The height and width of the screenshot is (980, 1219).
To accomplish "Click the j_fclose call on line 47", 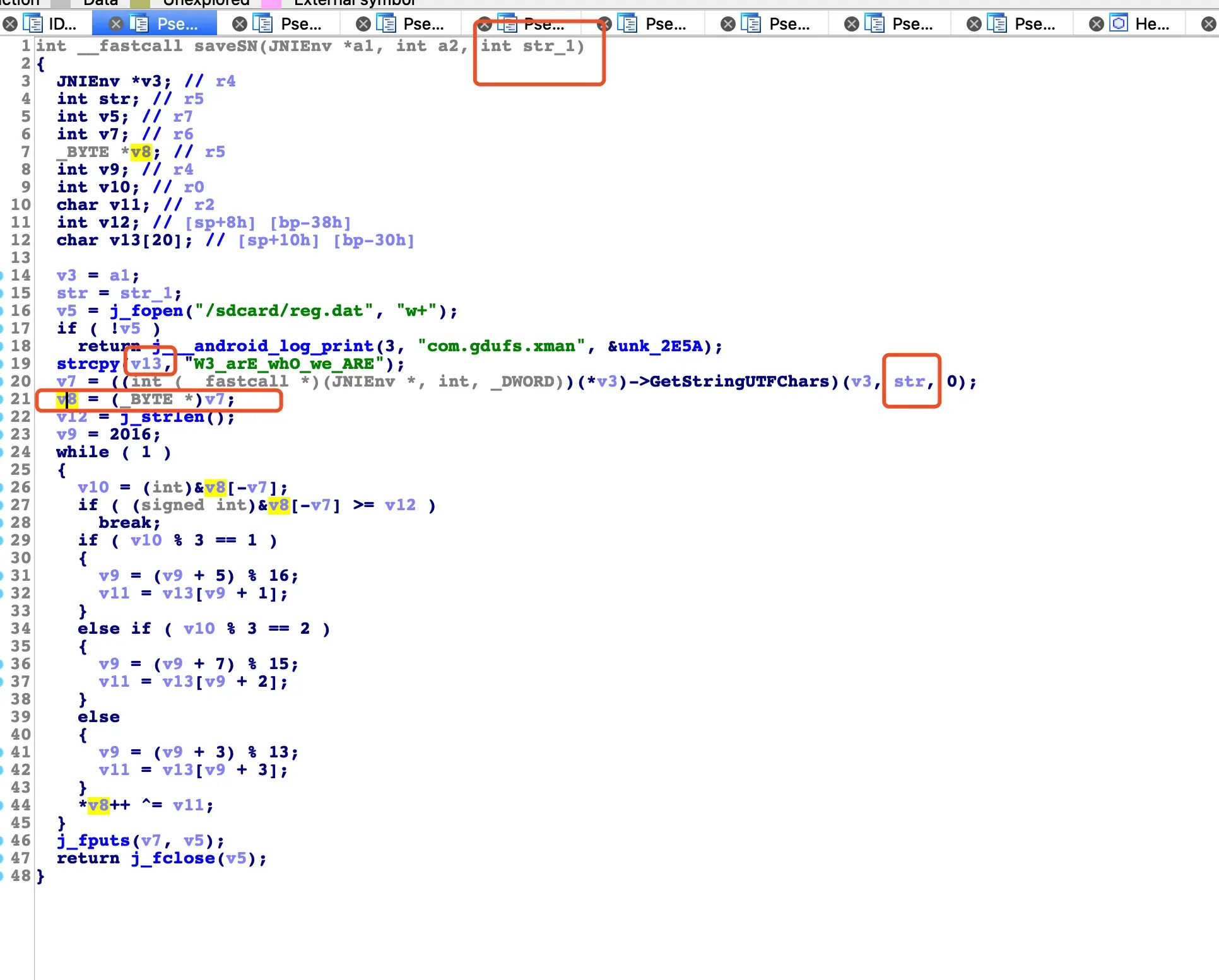I will click(x=173, y=858).
